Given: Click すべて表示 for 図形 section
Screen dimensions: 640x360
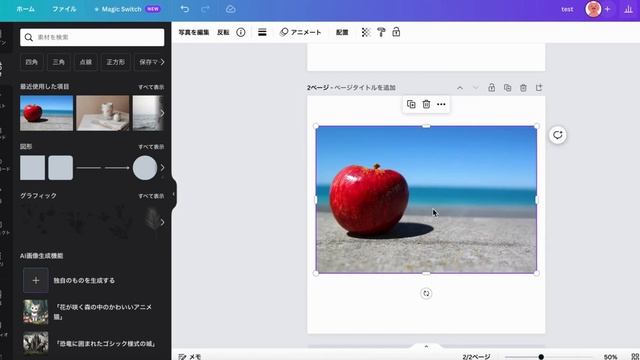Looking at the screenshot, I should point(151,147).
